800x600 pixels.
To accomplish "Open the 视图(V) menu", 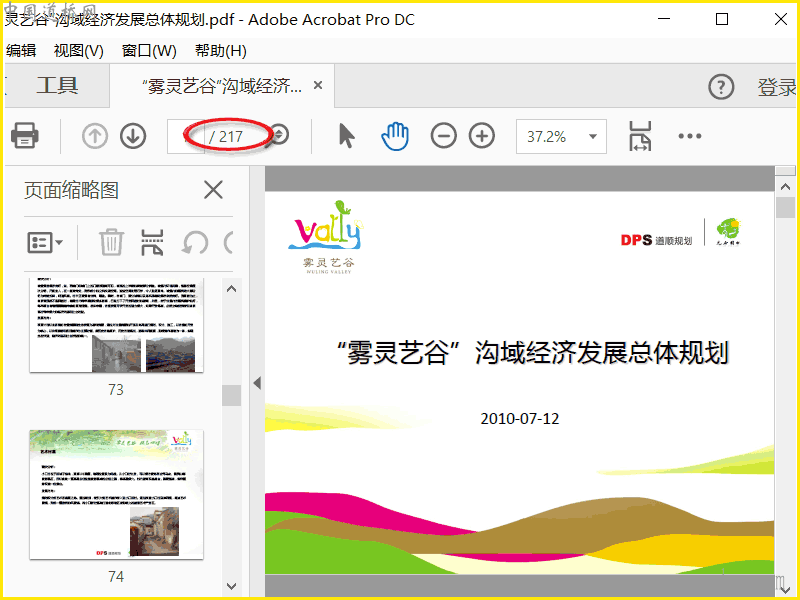I will pos(79,51).
